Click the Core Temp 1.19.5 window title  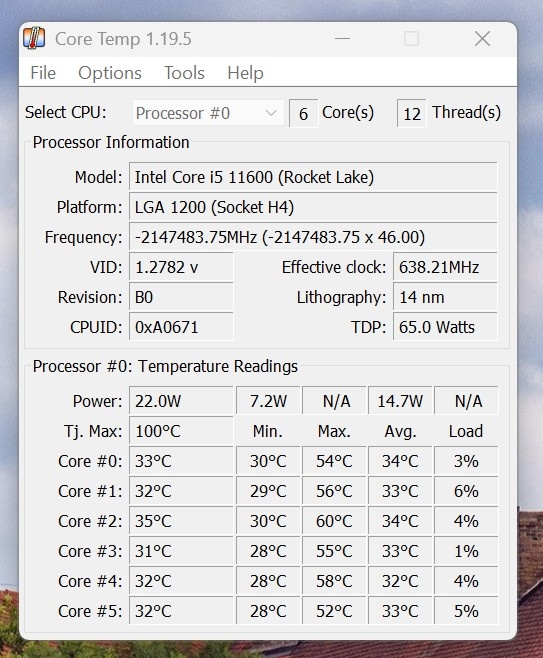coord(123,39)
